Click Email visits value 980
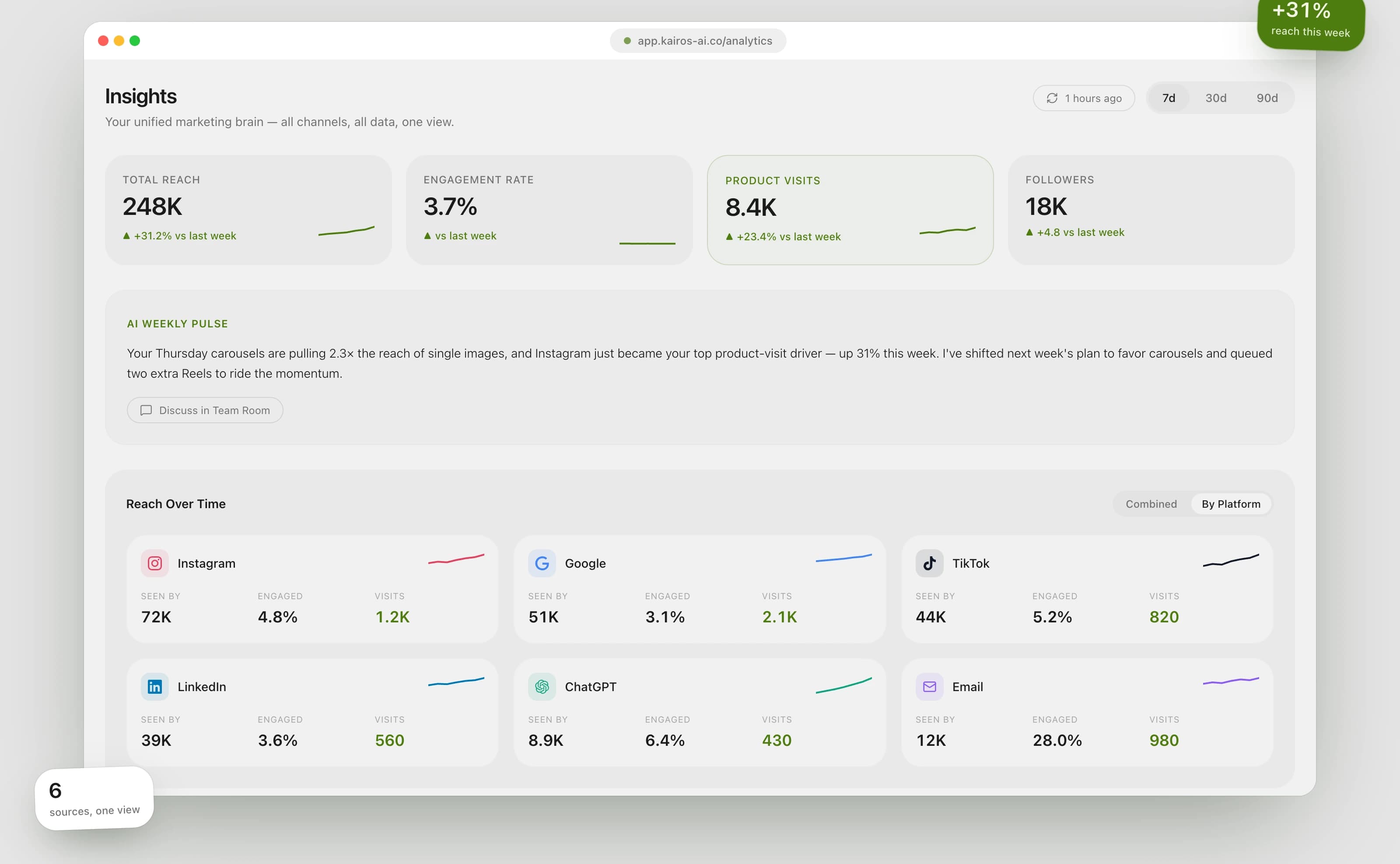1400x864 pixels. click(x=1164, y=741)
